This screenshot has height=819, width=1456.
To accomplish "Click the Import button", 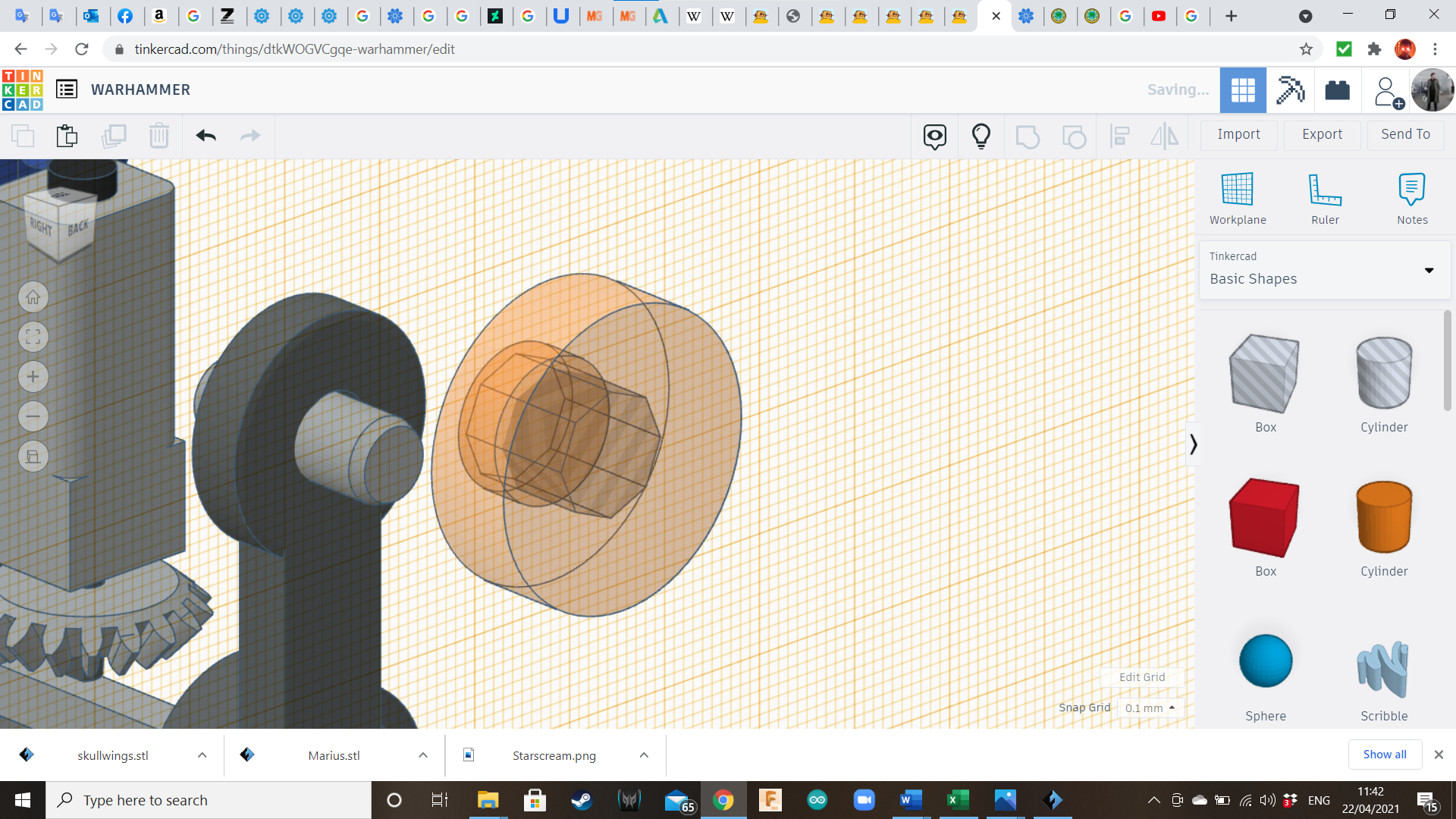I will pyautogui.click(x=1238, y=134).
